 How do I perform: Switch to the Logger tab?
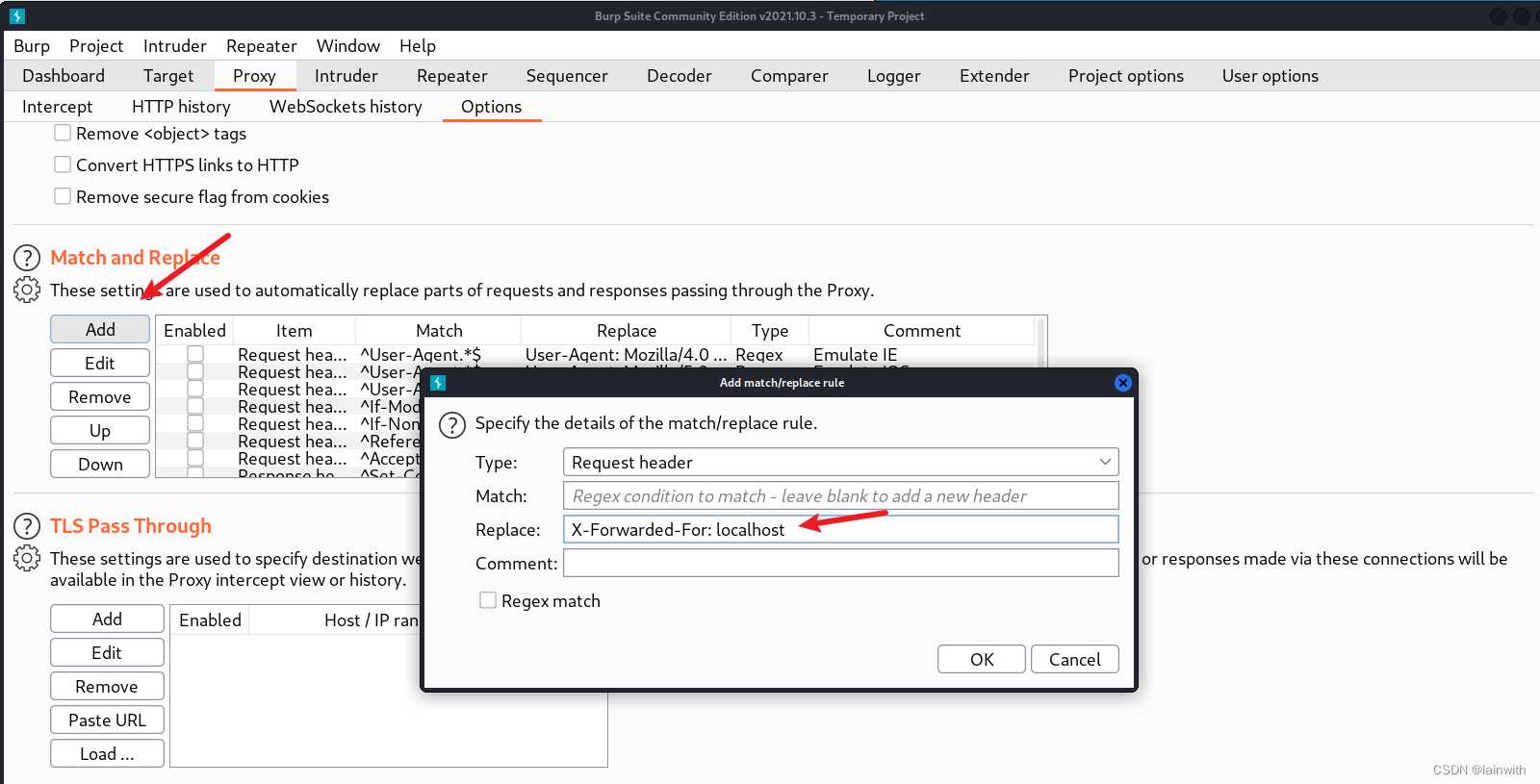tap(894, 76)
